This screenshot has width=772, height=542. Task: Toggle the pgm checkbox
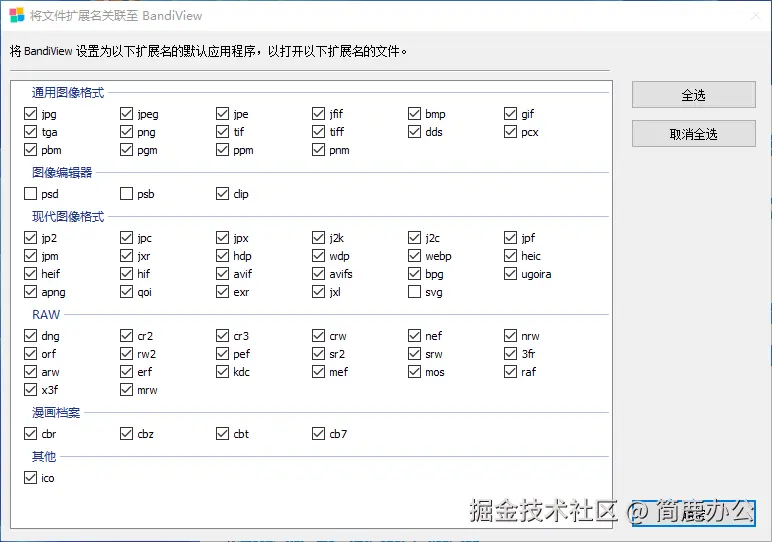coord(127,150)
